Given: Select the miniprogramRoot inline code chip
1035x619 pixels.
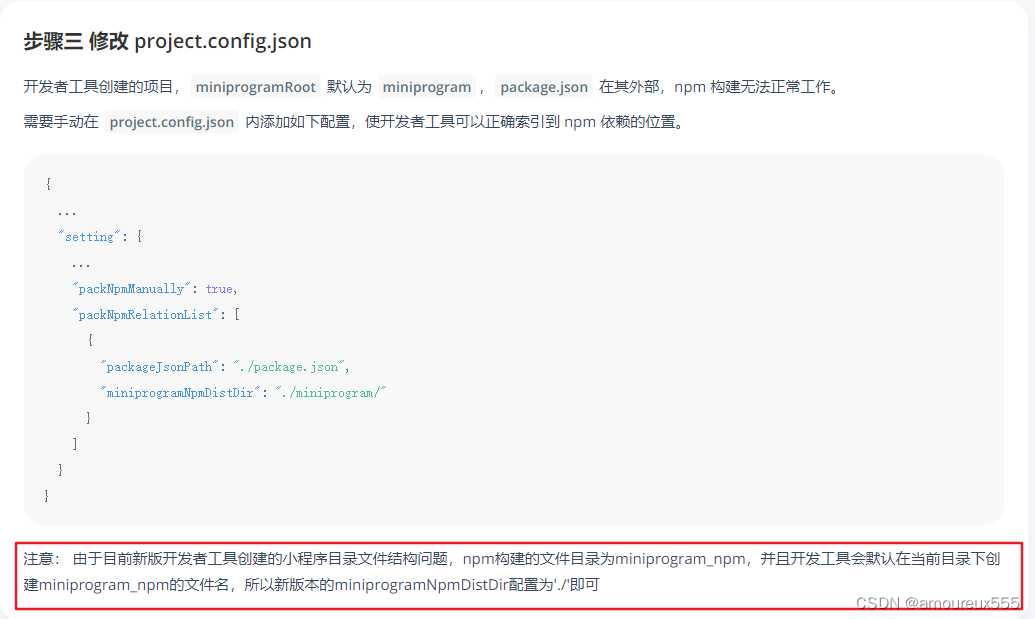Looking at the screenshot, I should 255,87.
